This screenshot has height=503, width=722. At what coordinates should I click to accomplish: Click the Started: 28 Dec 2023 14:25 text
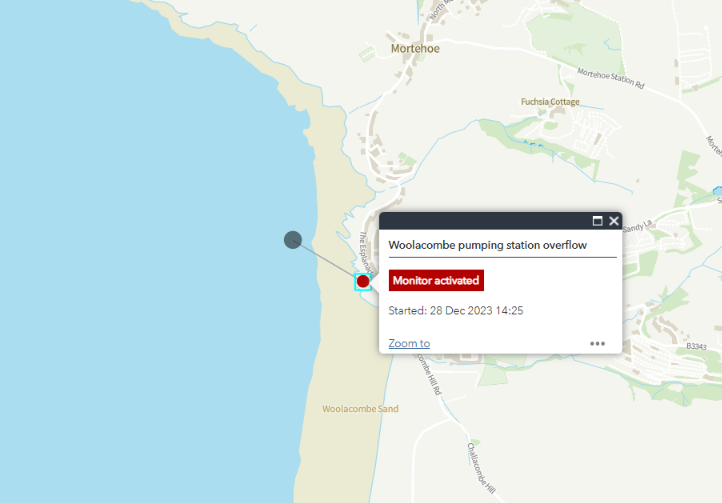pyautogui.click(x=456, y=310)
